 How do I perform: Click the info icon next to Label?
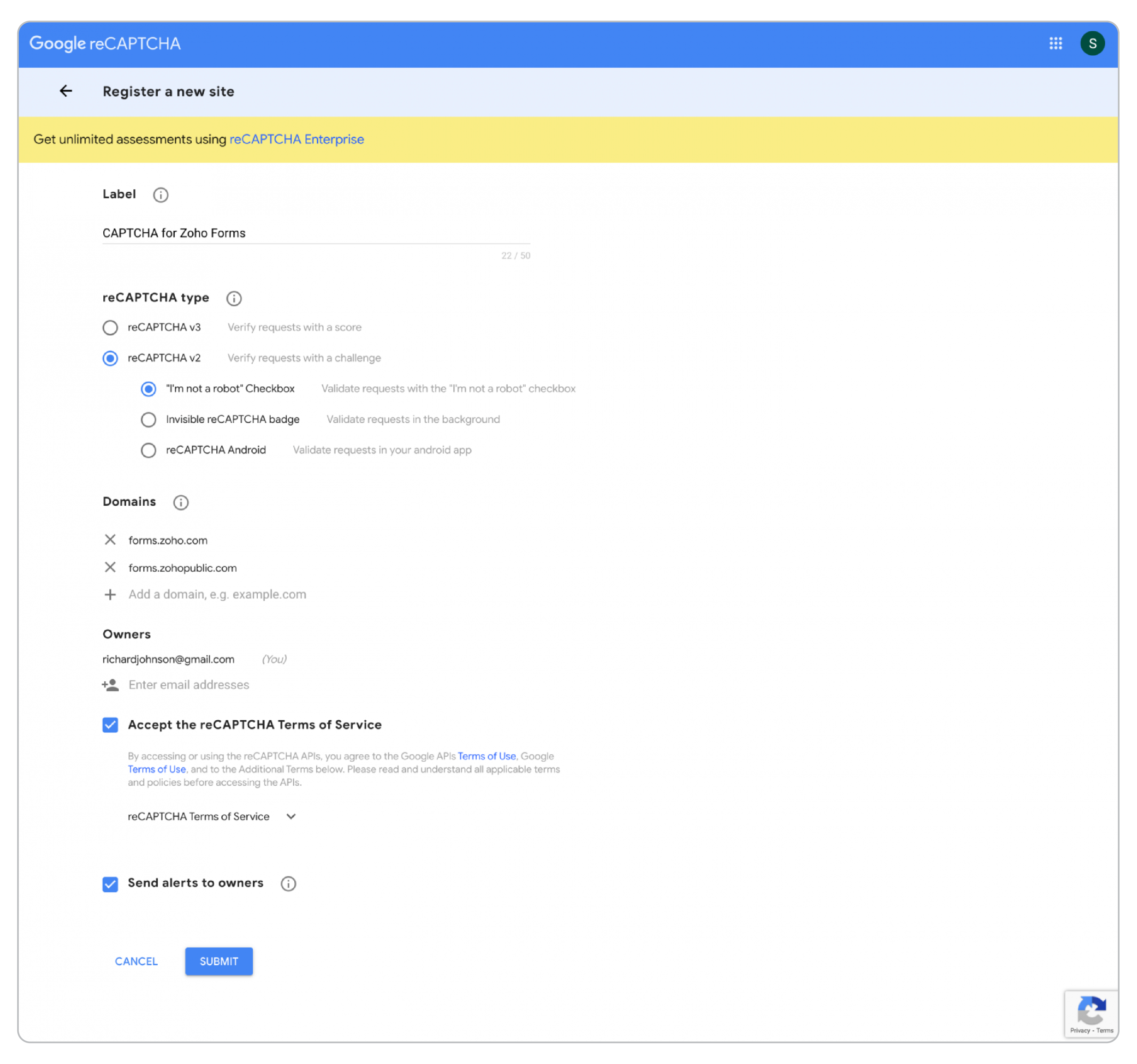(161, 195)
